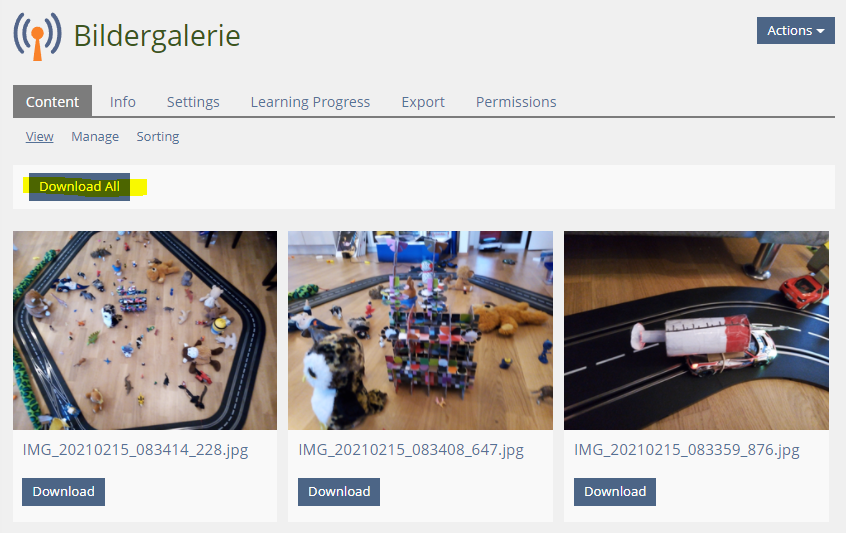Open the syringe on race car thumbnail
The width and height of the screenshot is (846, 533).
(697, 330)
